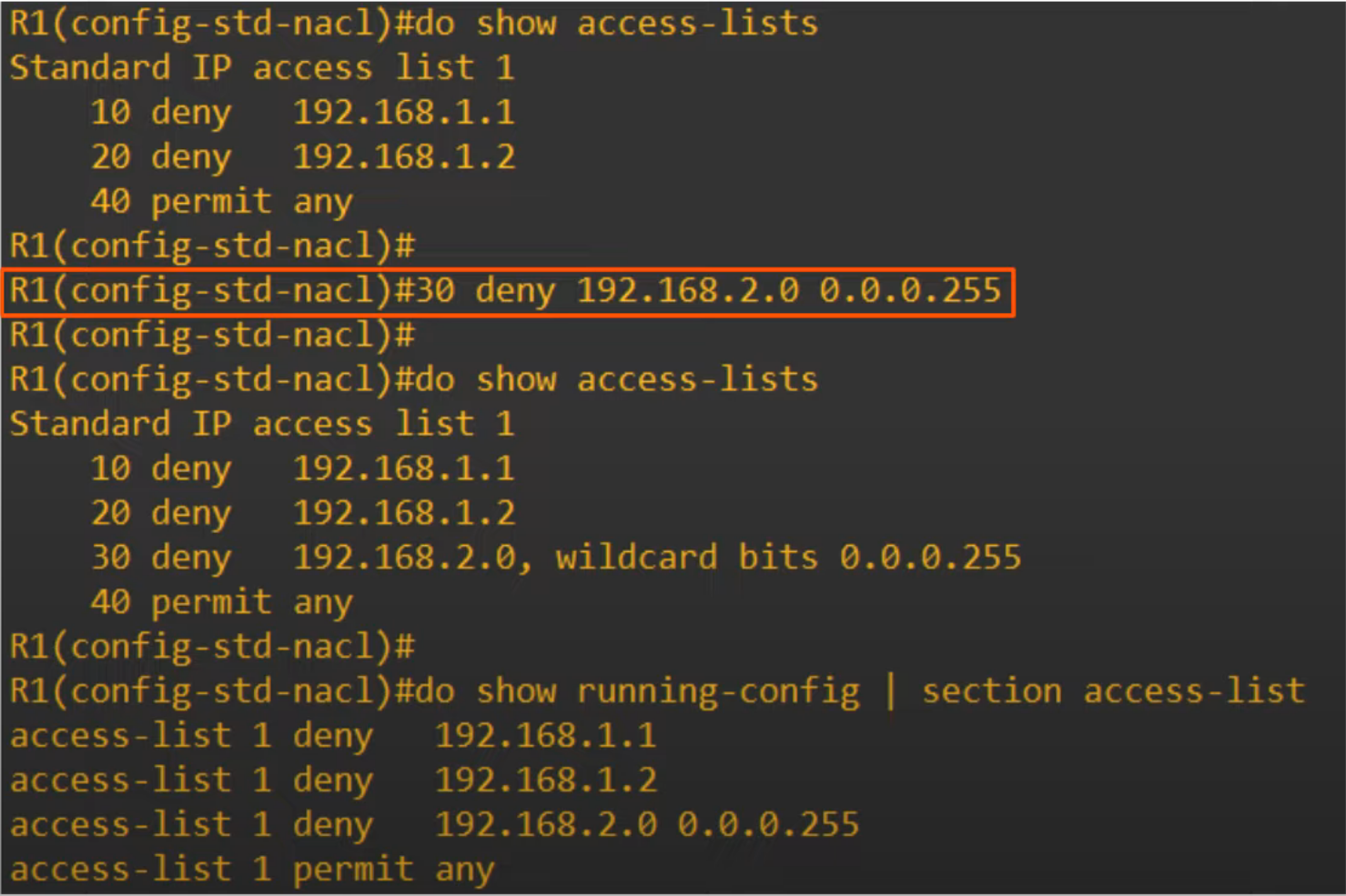The height and width of the screenshot is (896, 1346).
Task: Click '10 deny 192.168.1.1' in second list
Action: 303,469
